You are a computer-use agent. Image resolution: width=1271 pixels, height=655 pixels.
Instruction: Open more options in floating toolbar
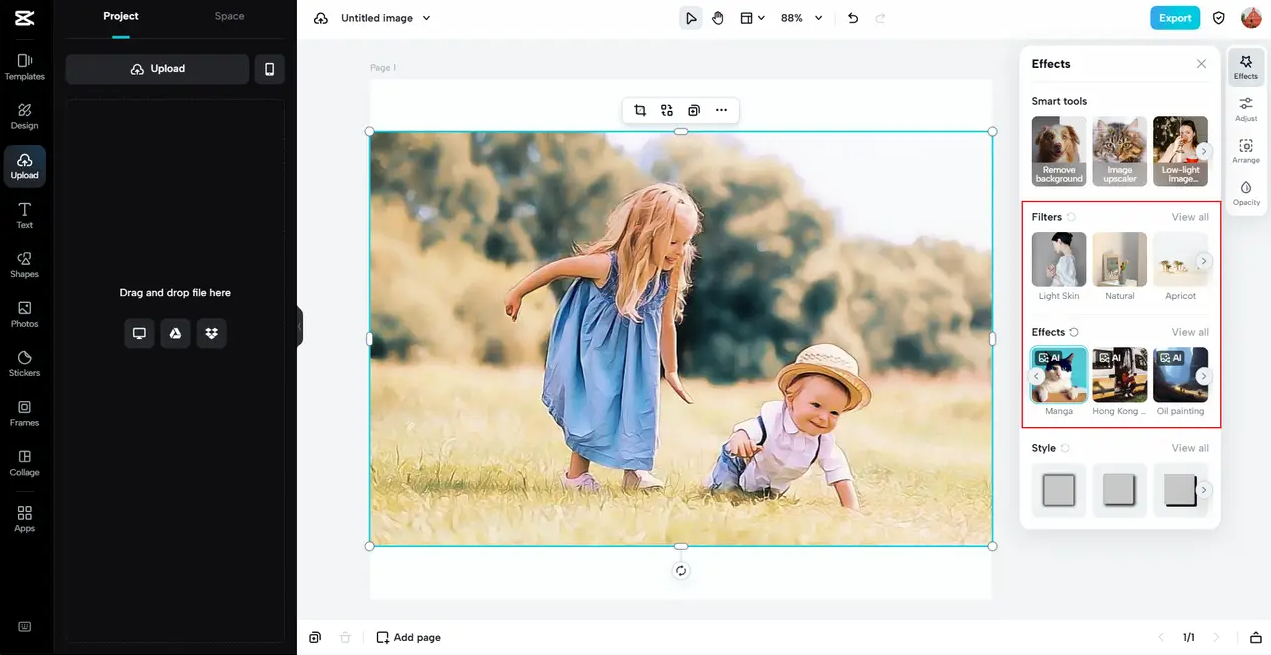point(721,110)
